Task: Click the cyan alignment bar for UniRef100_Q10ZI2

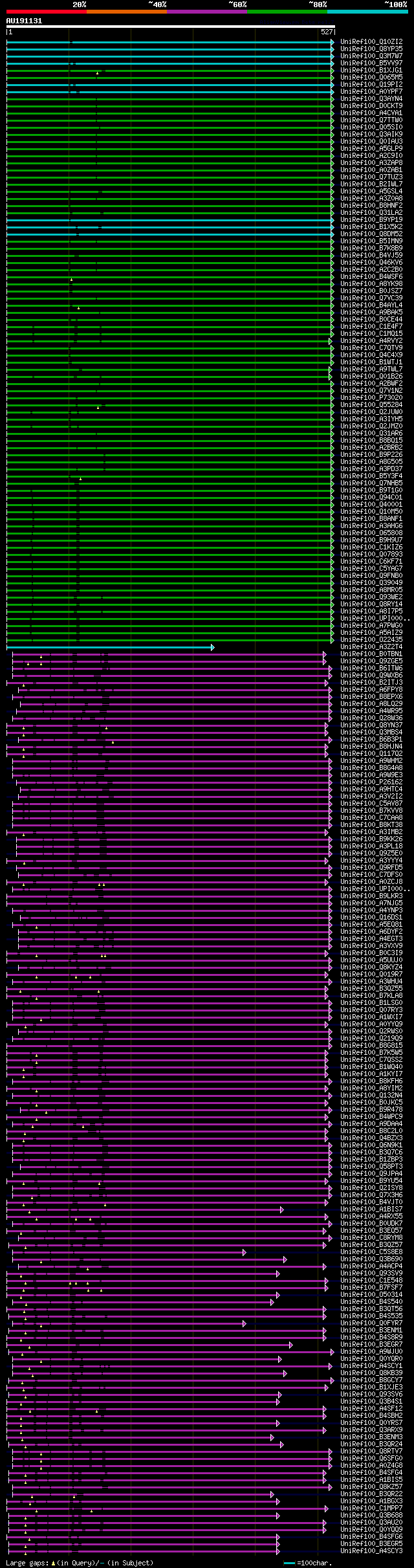Action: 170,42
